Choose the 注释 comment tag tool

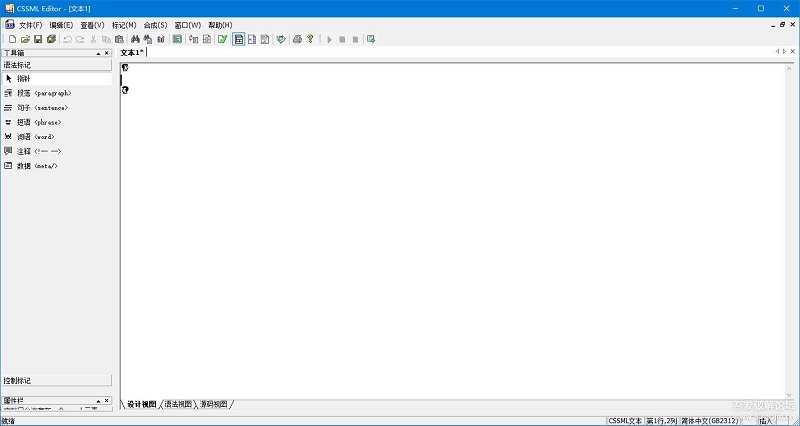(x=38, y=151)
